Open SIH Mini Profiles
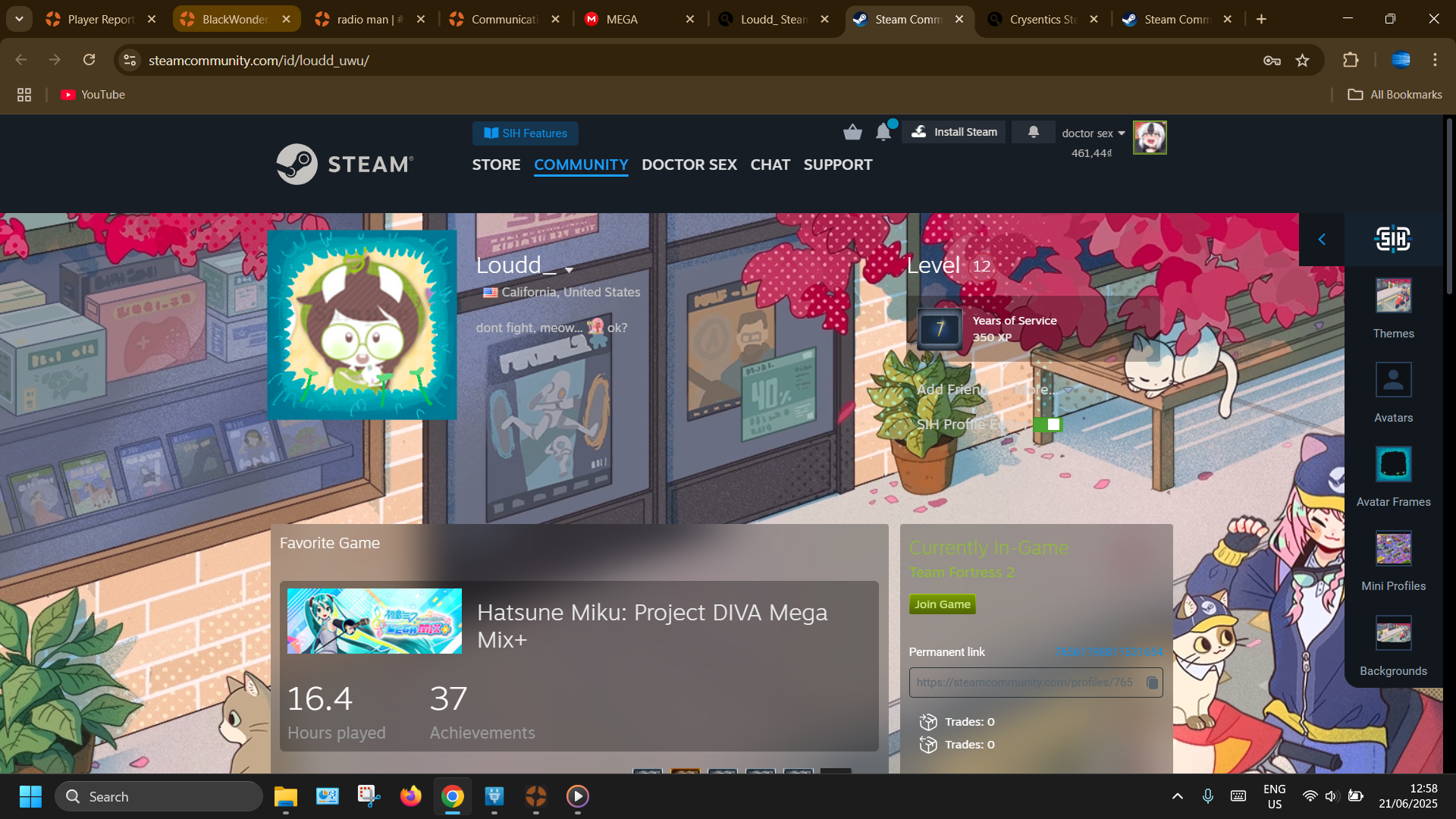This screenshot has width=1456, height=819. point(1393,561)
